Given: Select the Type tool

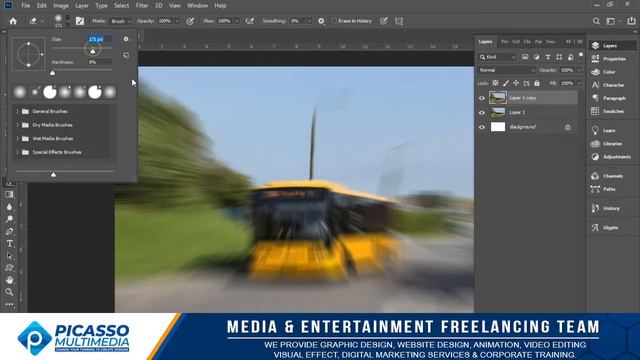Looking at the screenshot, I should (9, 244).
